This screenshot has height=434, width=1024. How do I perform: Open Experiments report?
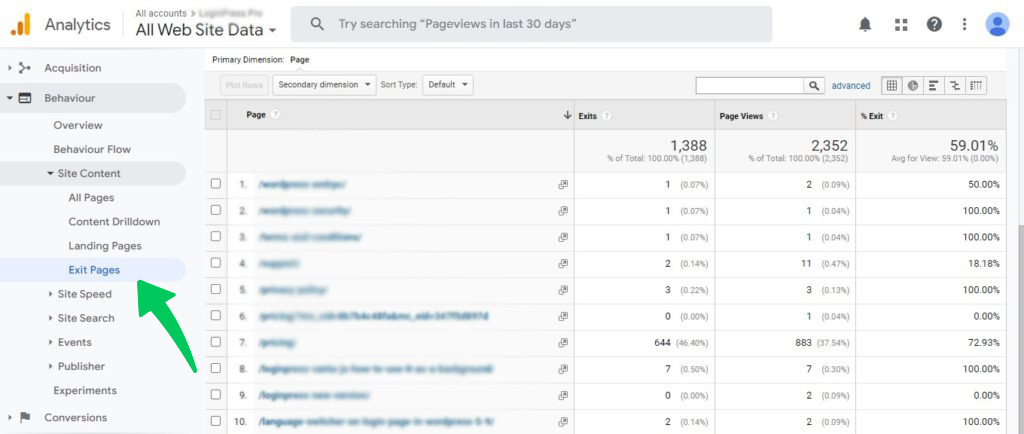[85, 391]
